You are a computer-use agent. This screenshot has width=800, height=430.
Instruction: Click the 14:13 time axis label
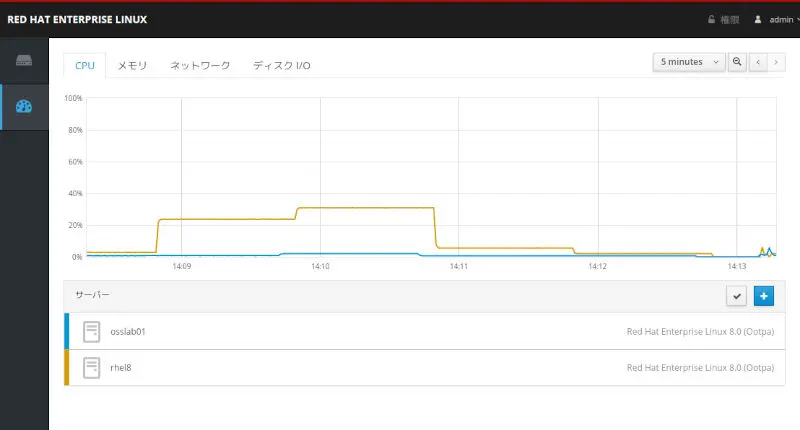[x=737, y=266]
